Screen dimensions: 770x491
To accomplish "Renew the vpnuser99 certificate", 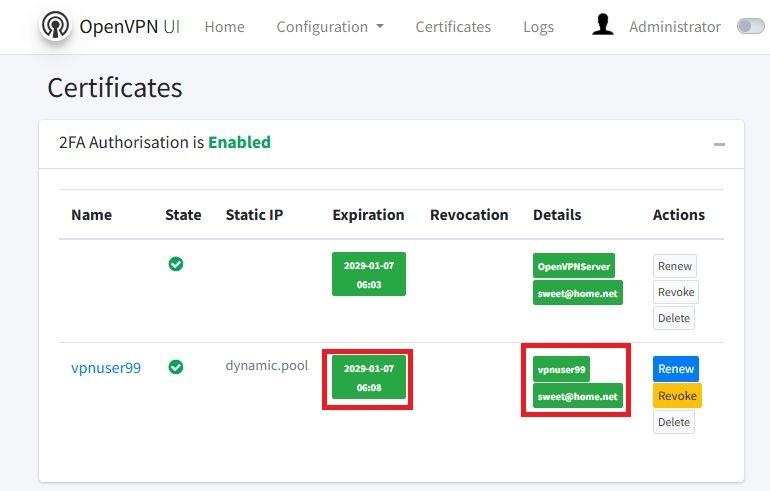I will (x=676, y=369).
